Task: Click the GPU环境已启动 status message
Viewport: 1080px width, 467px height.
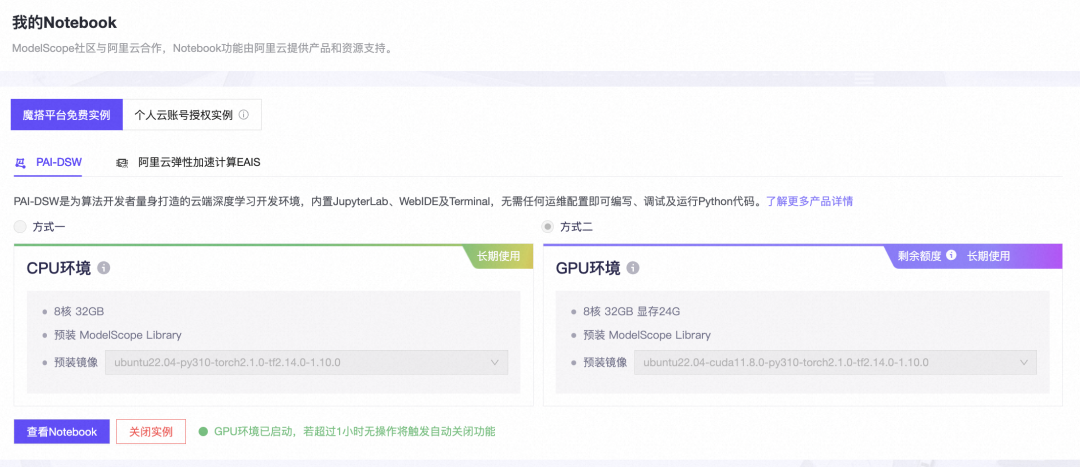Action: click(x=355, y=432)
